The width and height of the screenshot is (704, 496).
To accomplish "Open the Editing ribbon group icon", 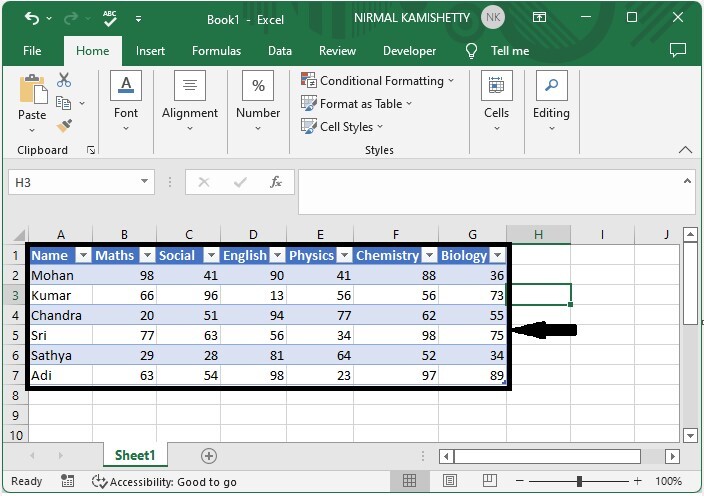I will click(x=551, y=86).
